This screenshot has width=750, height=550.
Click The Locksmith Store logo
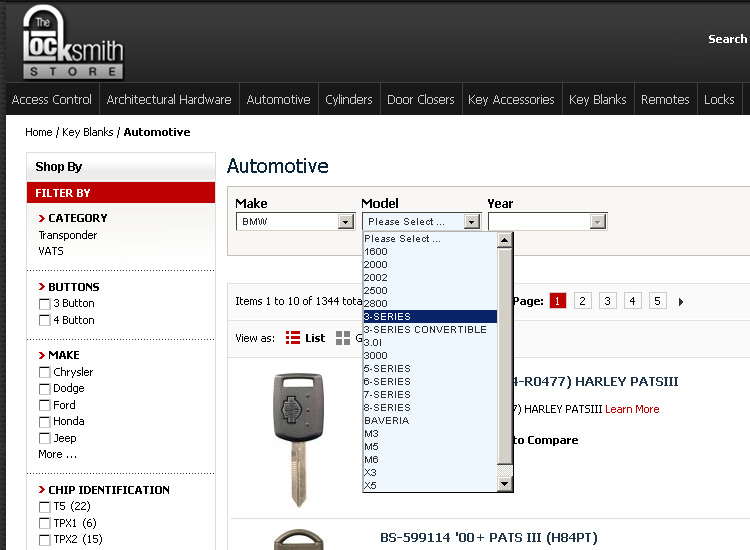pos(73,42)
